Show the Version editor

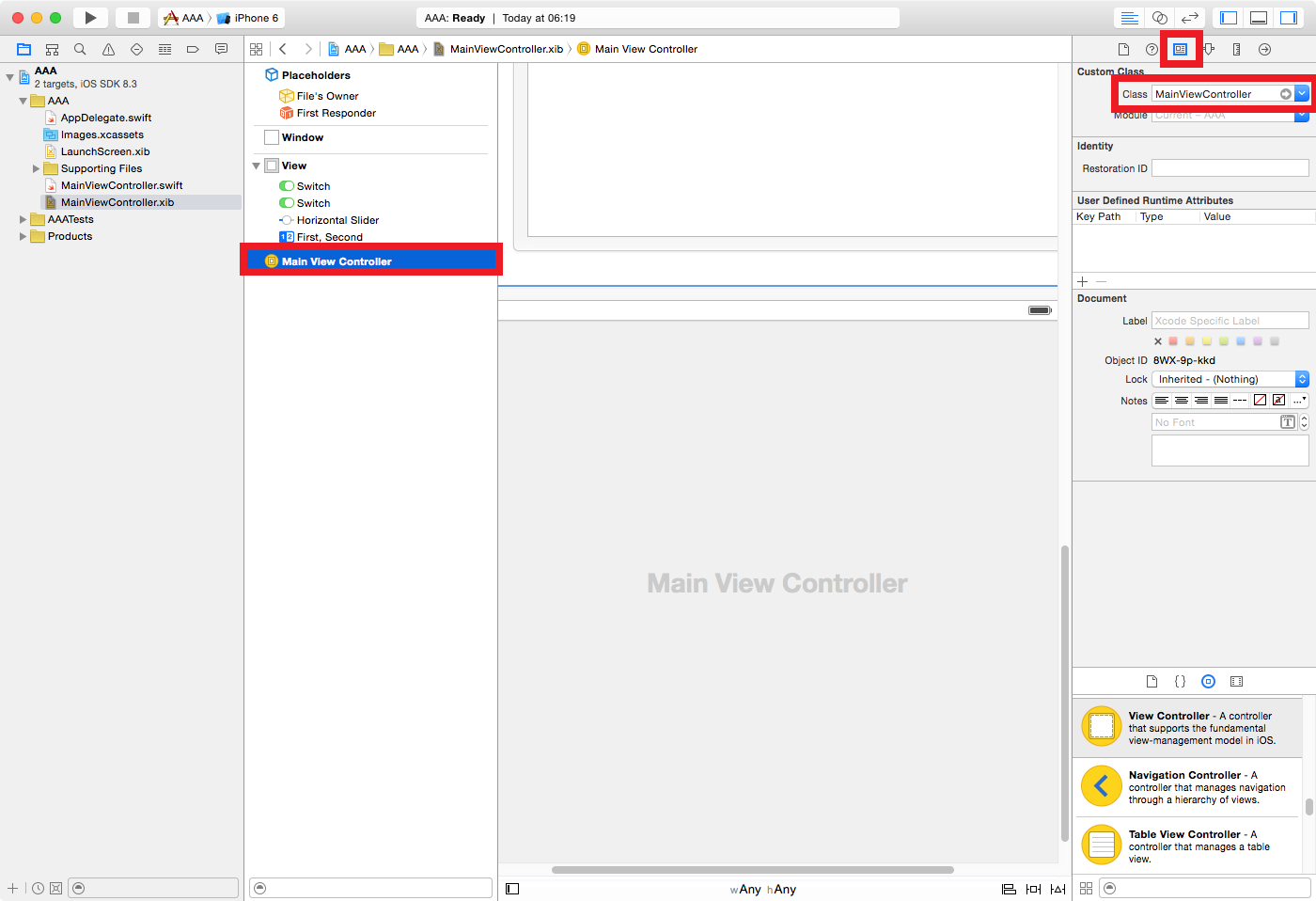[1190, 18]
